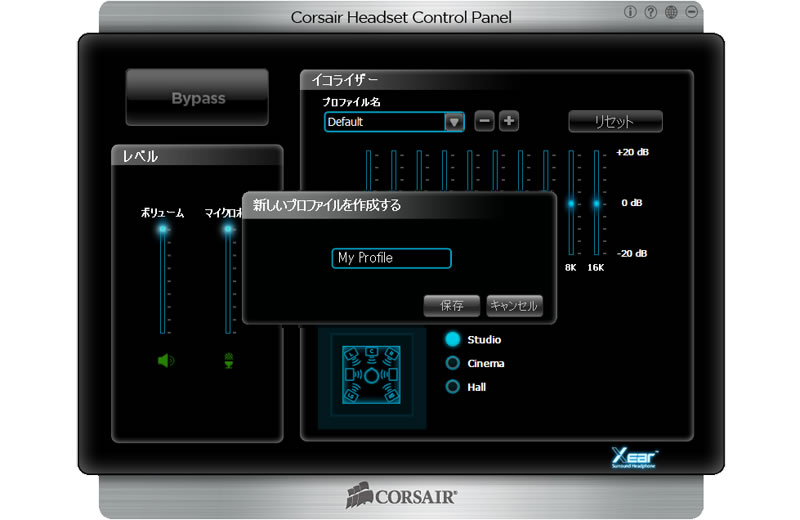The image size is (800, 520).
Task: Click the 0 dB label
Action: pos(632,203)
